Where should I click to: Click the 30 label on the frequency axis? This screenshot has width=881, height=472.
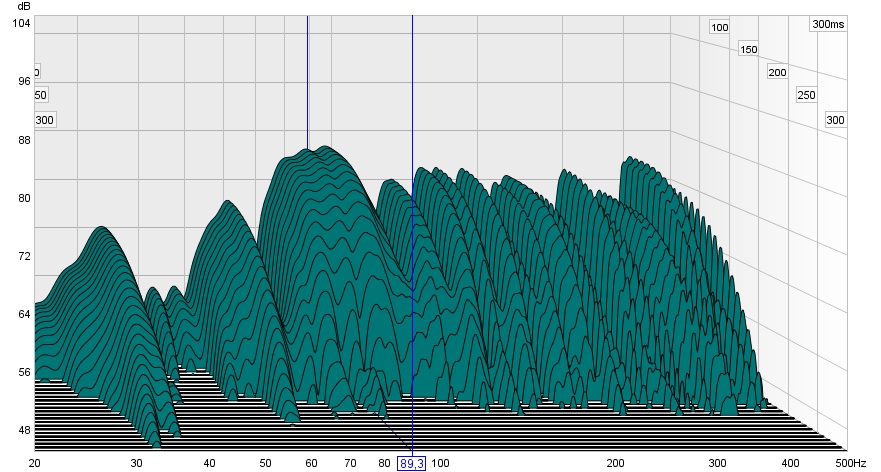137,464
